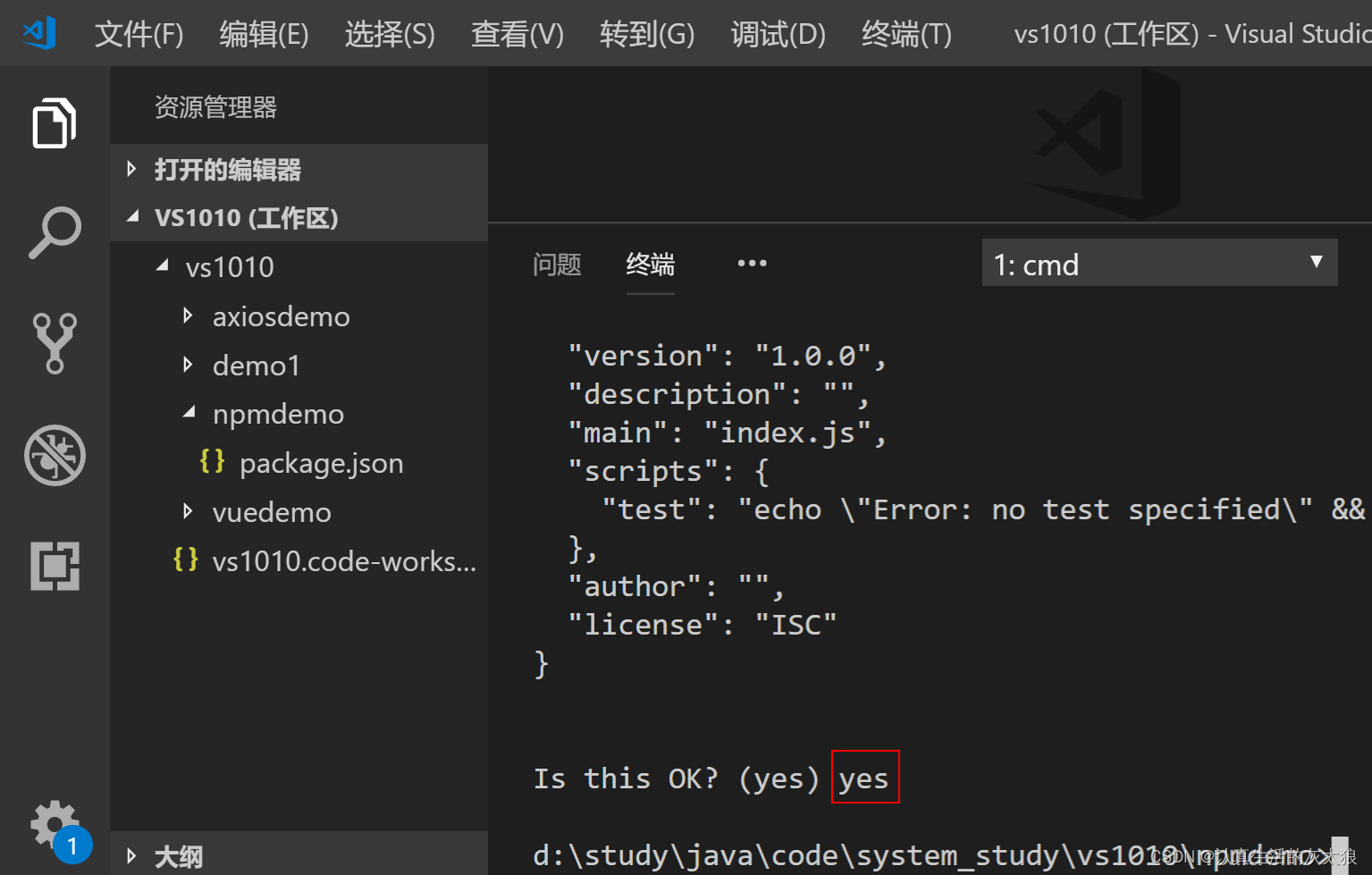The width and height of the screenshot is (1372, 875).
Task: Open the 终端(T) menu
Action: [906, 34]
